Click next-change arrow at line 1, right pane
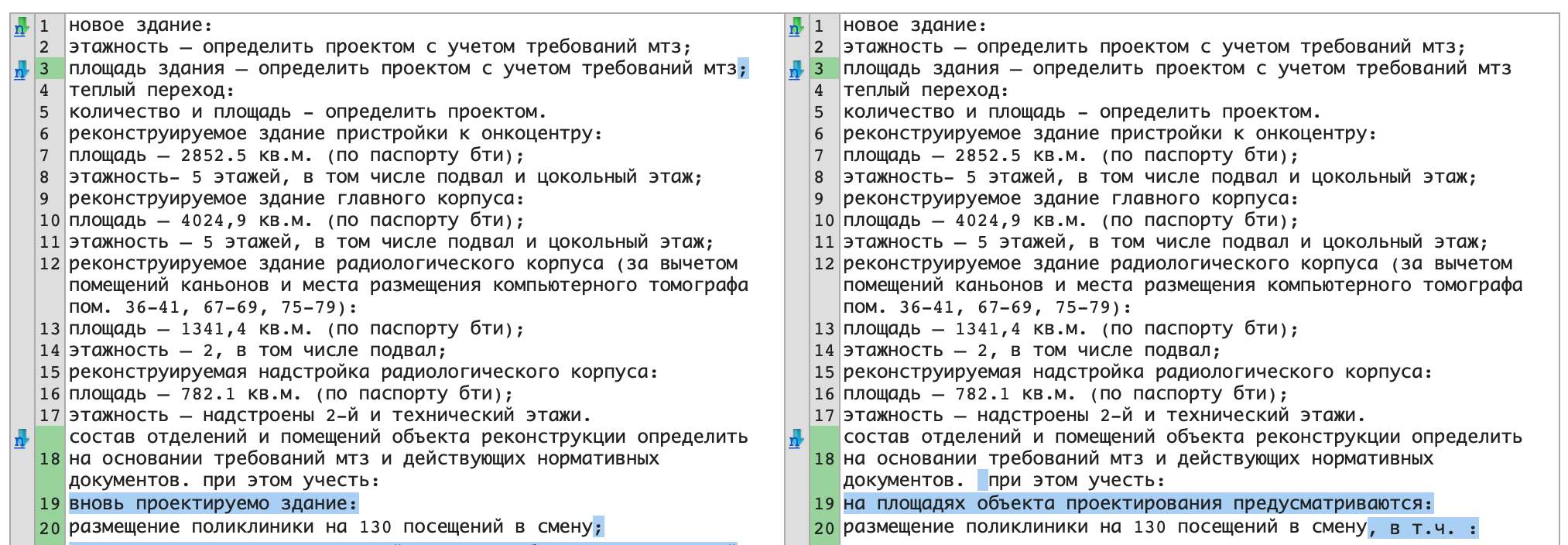Viewport: 1568px width, 545px height. tap(796, 26)
